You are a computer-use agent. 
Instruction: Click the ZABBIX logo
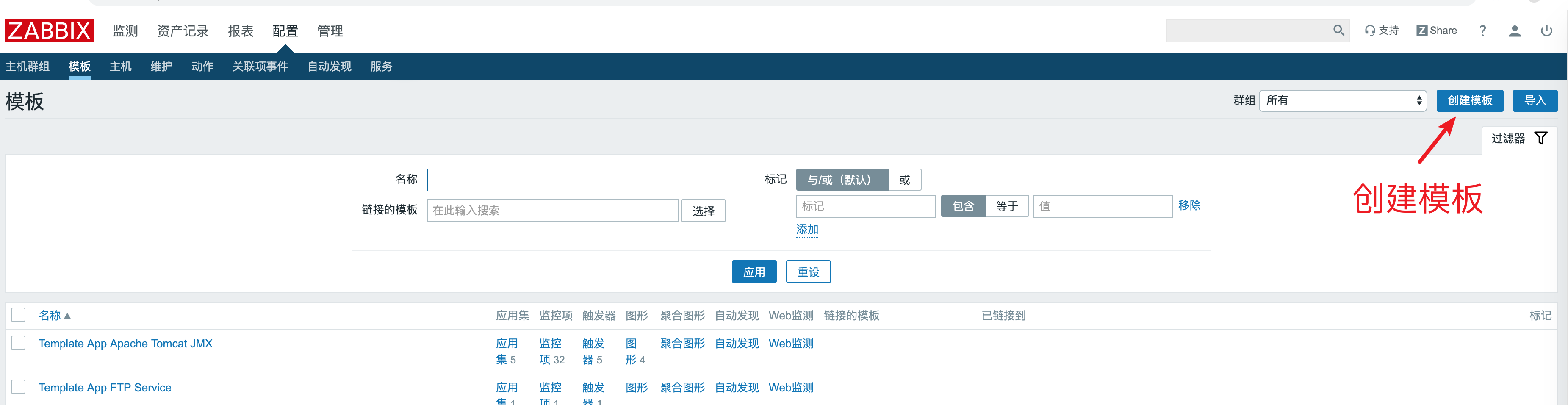pyautogui.click(x=48, y=31)
